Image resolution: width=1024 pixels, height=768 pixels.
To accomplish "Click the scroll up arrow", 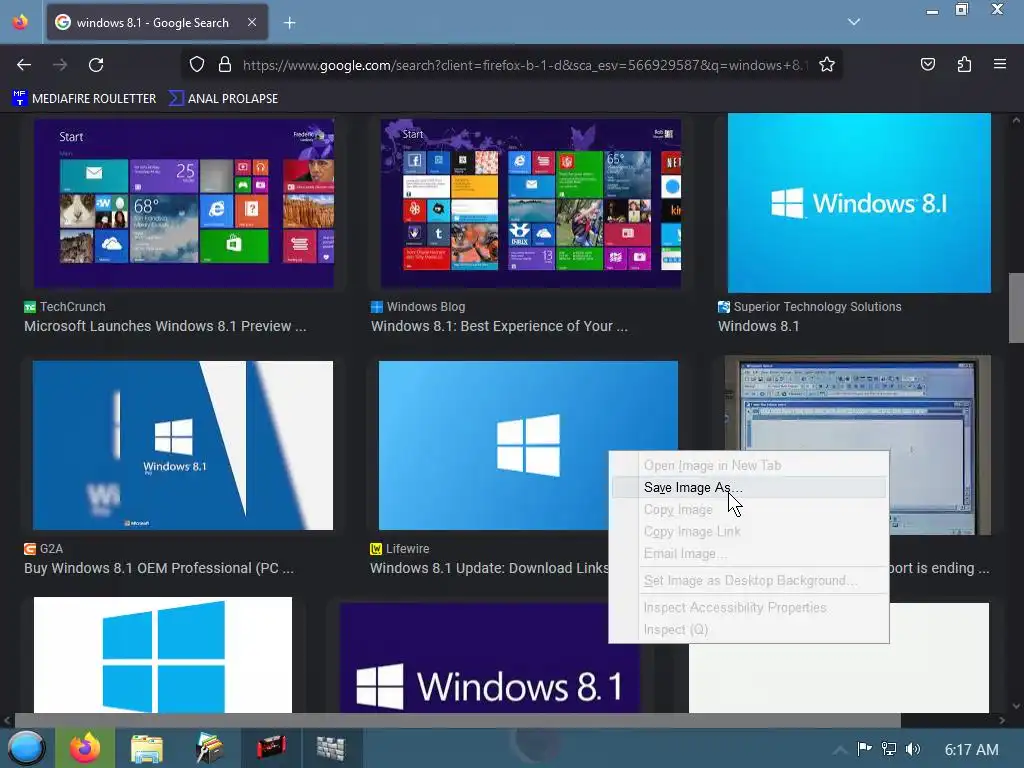I will click(x=1016, y=120).
